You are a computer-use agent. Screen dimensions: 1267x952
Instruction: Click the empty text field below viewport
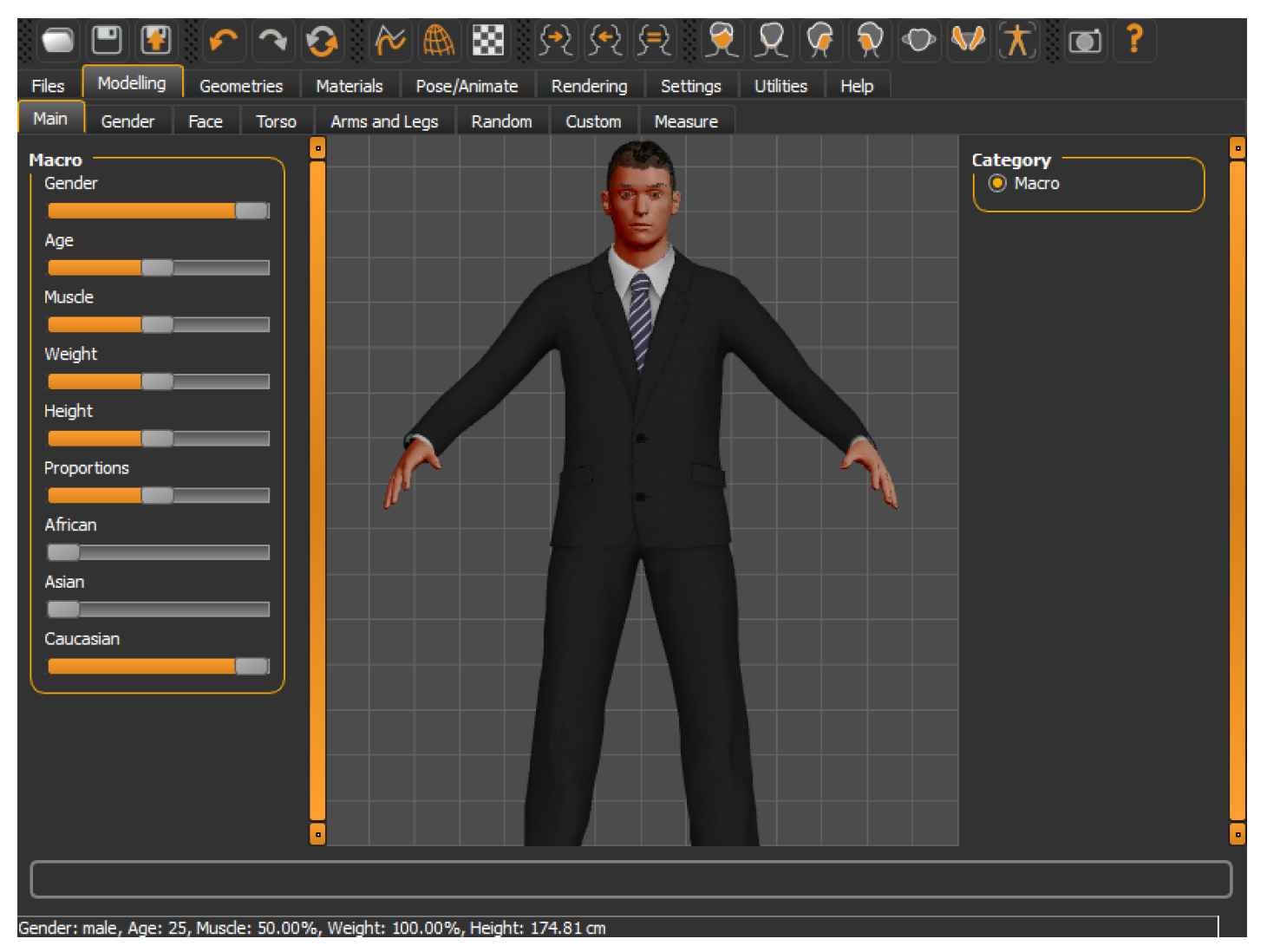[x=630, y=879]
